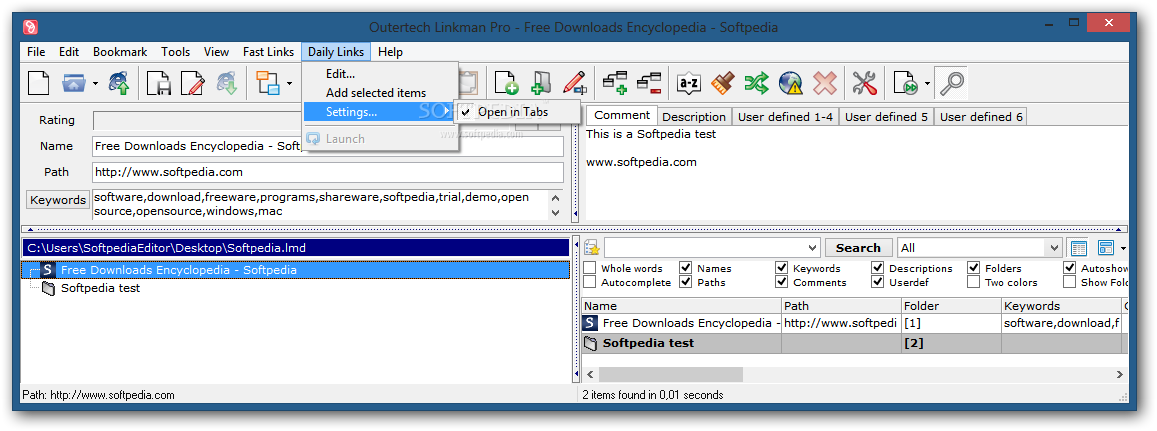Image resolution: width=1157 pixels, height=431 pixels.
Task: Expand the search text combo box arrow
Action: point(812,248)
